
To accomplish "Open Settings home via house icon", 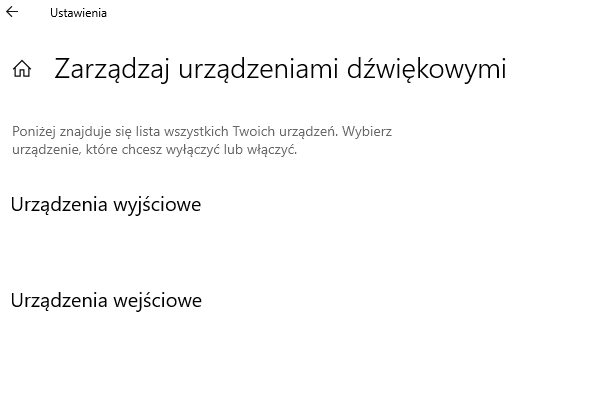I will (x=22, y=69).
